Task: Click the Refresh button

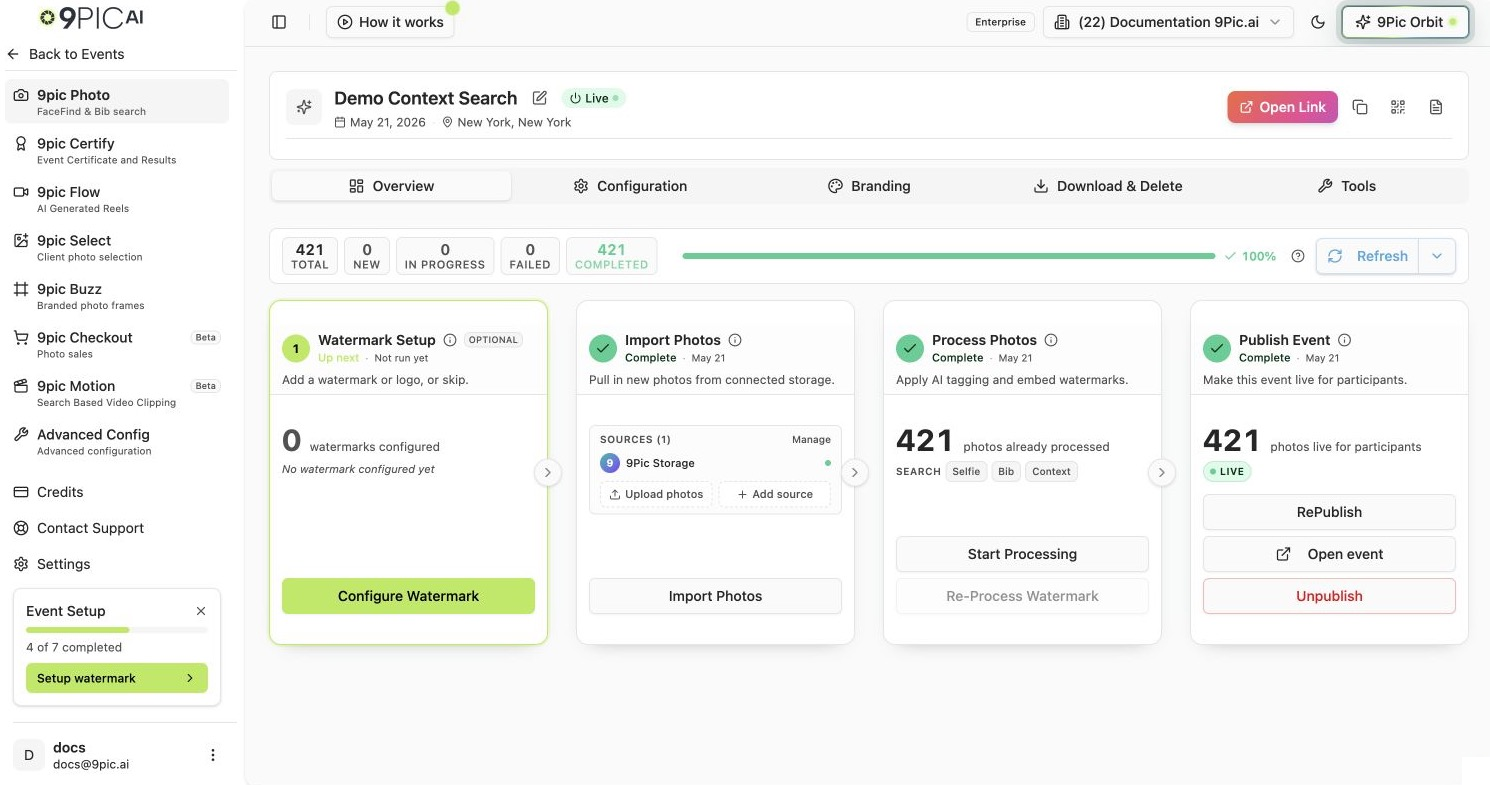Action: pos(1367,256)
